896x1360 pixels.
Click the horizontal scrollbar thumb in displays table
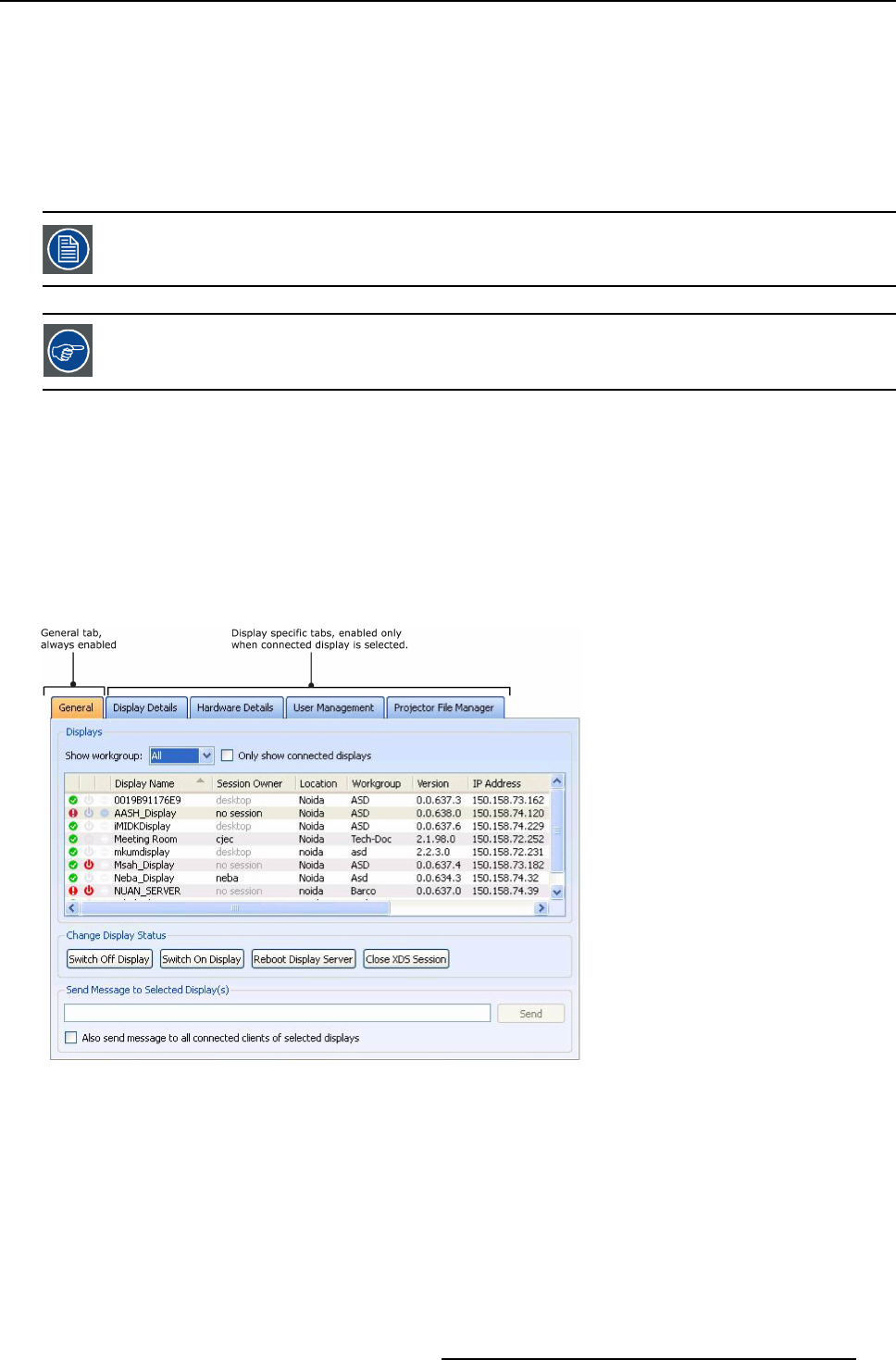[x=235, y=908]
